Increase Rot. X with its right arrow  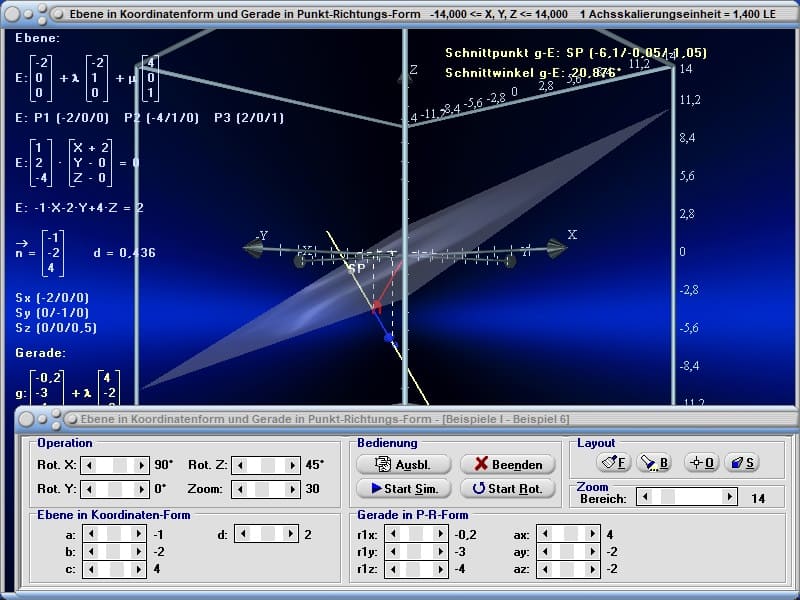(x=141, y=465)
